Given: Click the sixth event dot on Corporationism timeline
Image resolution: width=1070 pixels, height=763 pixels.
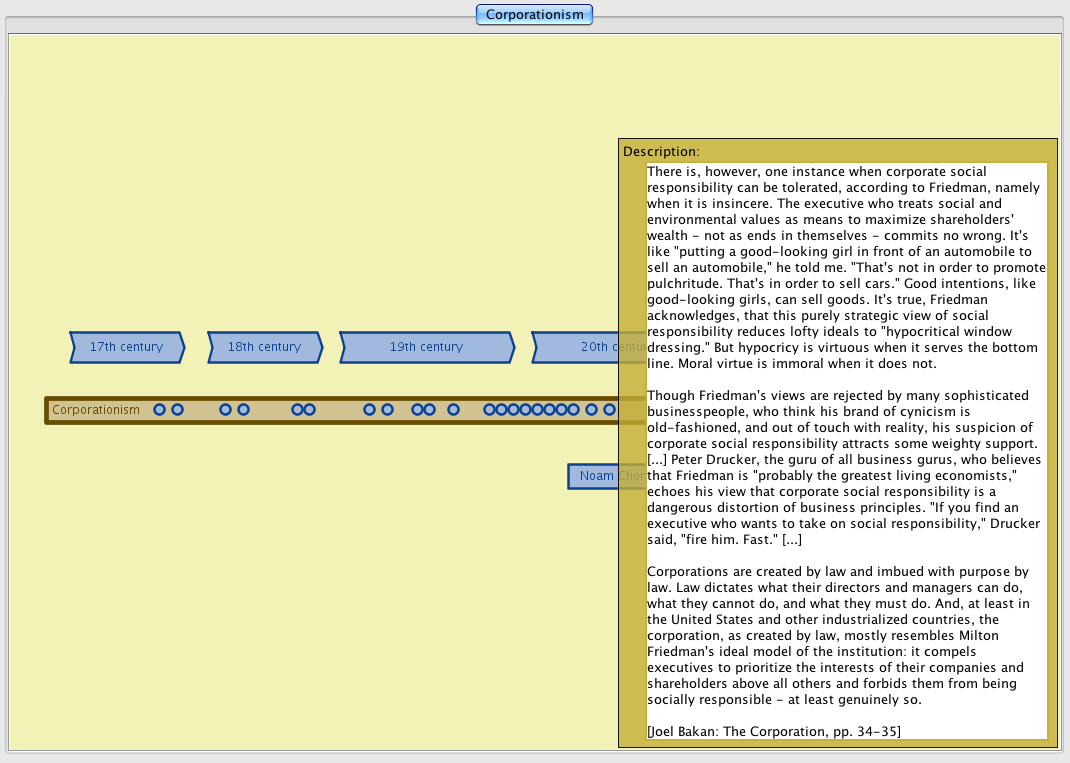Looking at the screenshot, I should click(x=310, y=410).
